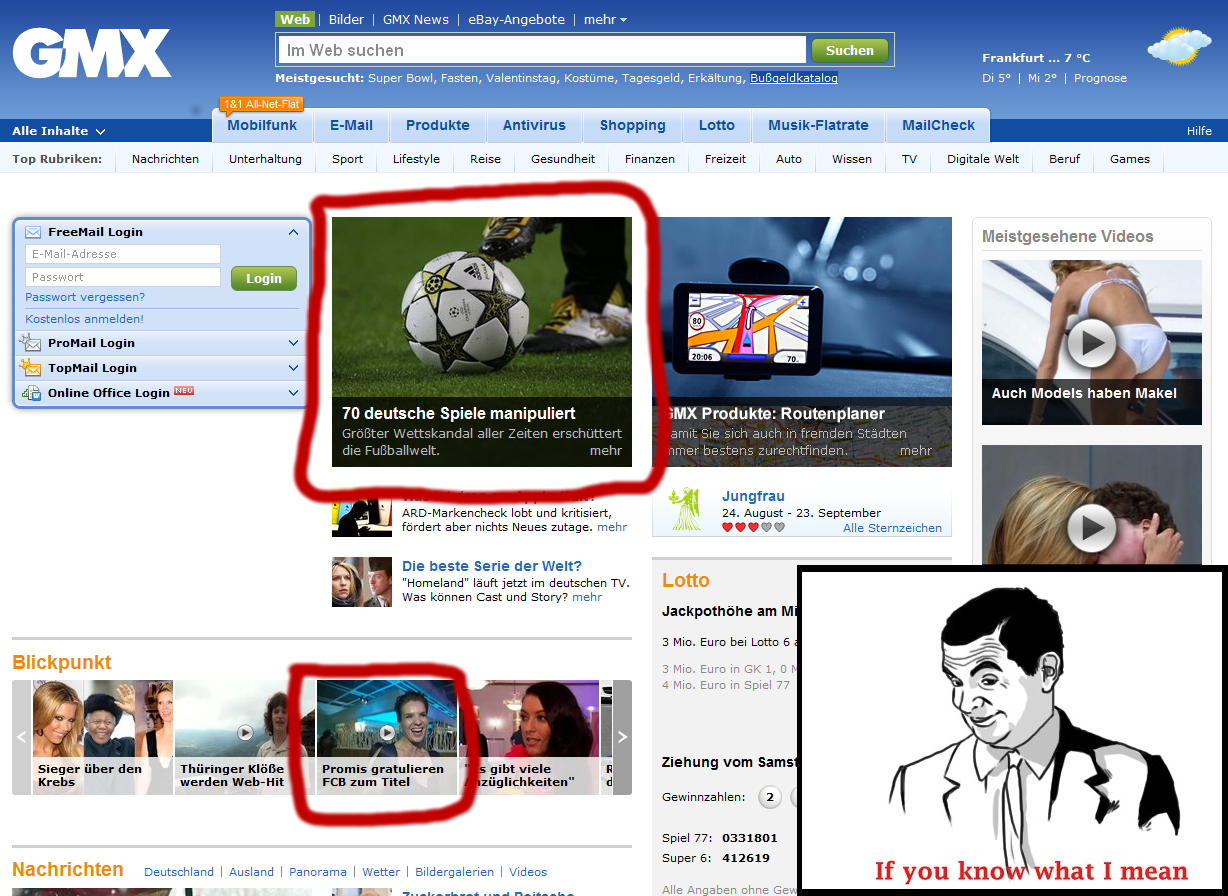Open the GMX Routenplaner teaser image

pyautogui.click(x=802, y=342)
